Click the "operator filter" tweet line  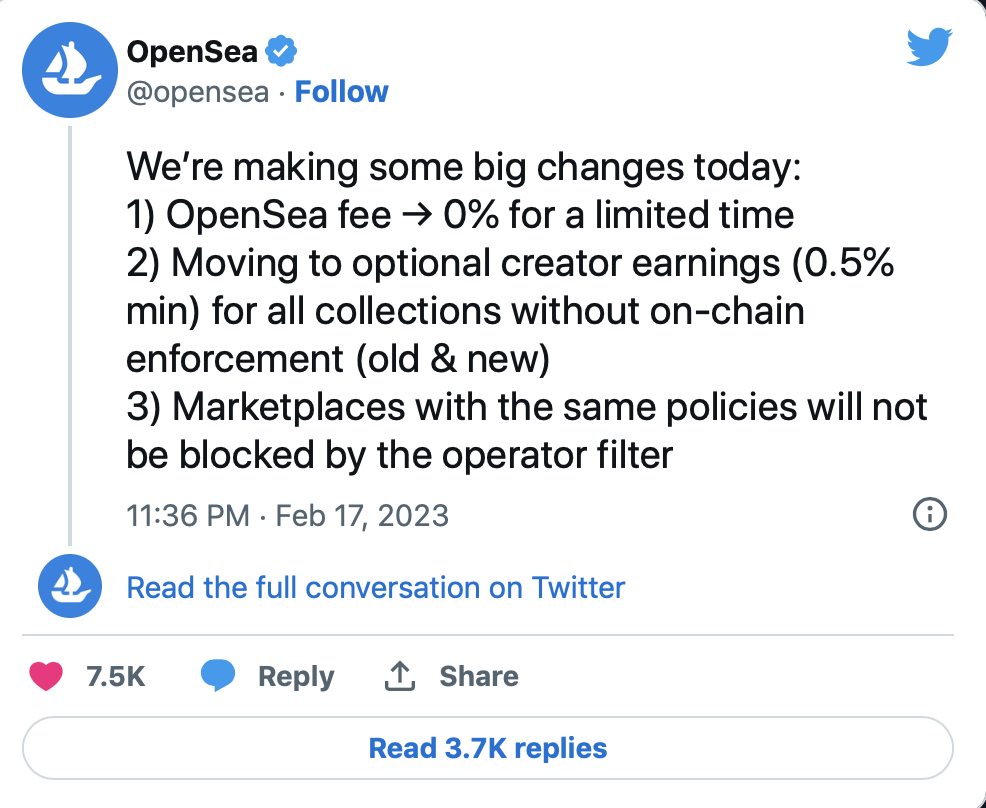coord(400,455)
